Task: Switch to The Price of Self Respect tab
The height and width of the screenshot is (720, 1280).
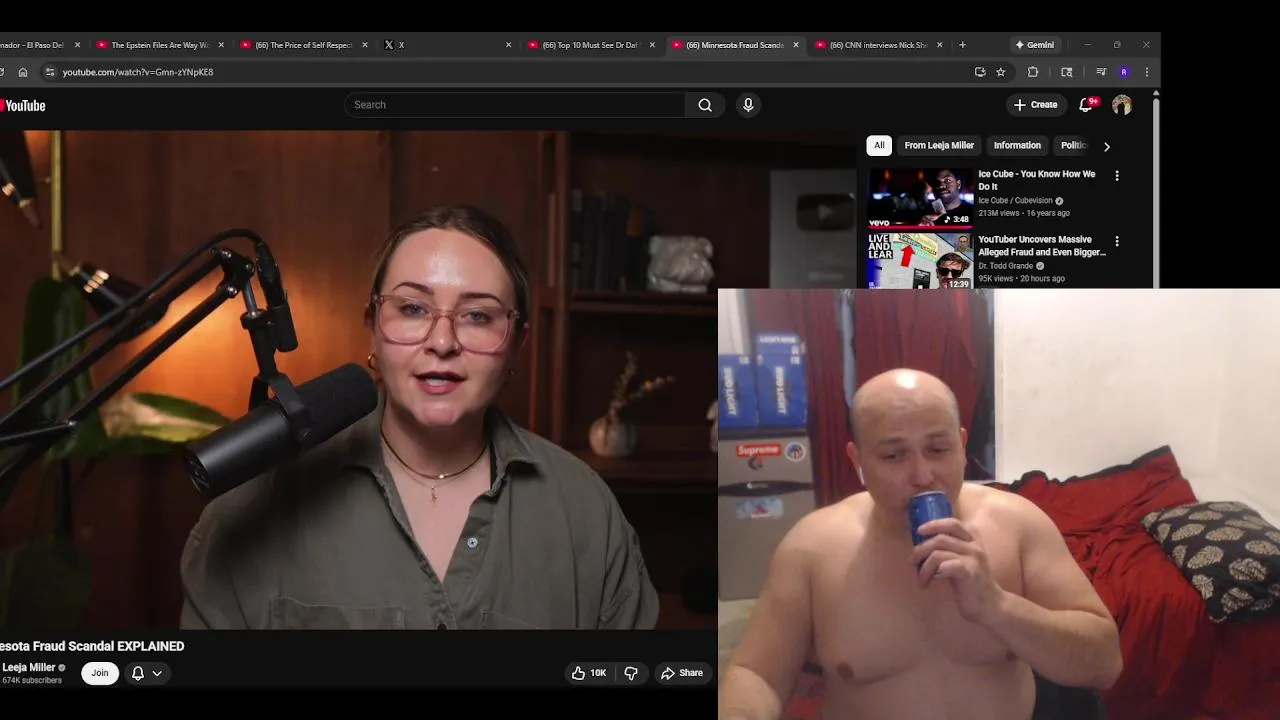Action: pyautogui.click(x=304, y=45)
